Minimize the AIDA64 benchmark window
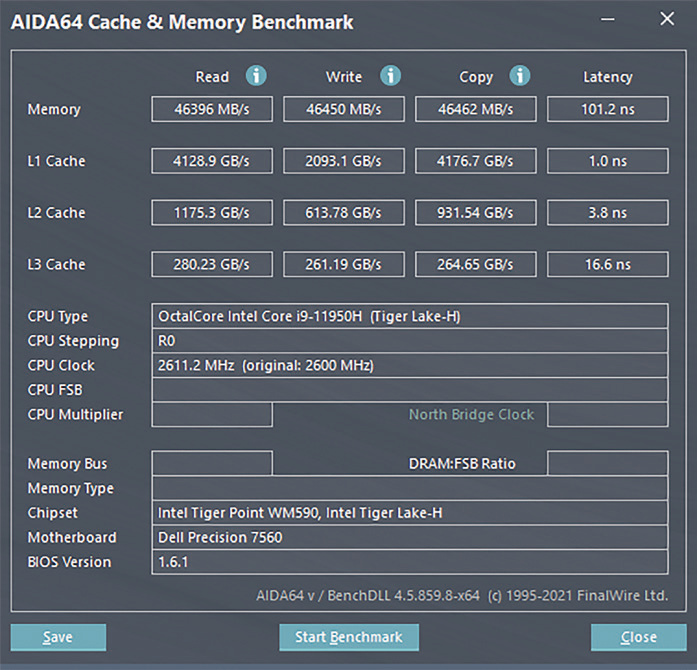Screen dimensions: 697x670 coord(608,20)
